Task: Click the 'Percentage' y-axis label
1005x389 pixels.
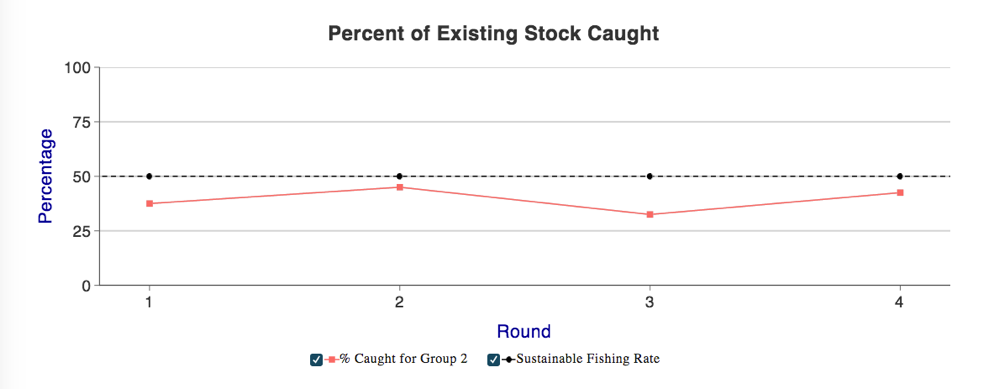Action: [46, 176]
